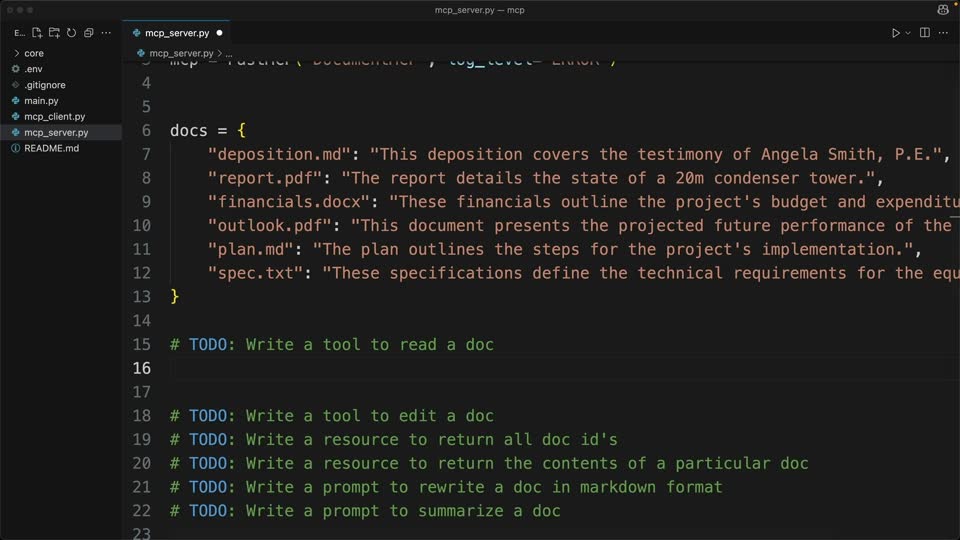This screenshot has height=540, width=960.
Task: Click mcp_server.py in the breadcrumb
Action: click(x=181, y=53)
